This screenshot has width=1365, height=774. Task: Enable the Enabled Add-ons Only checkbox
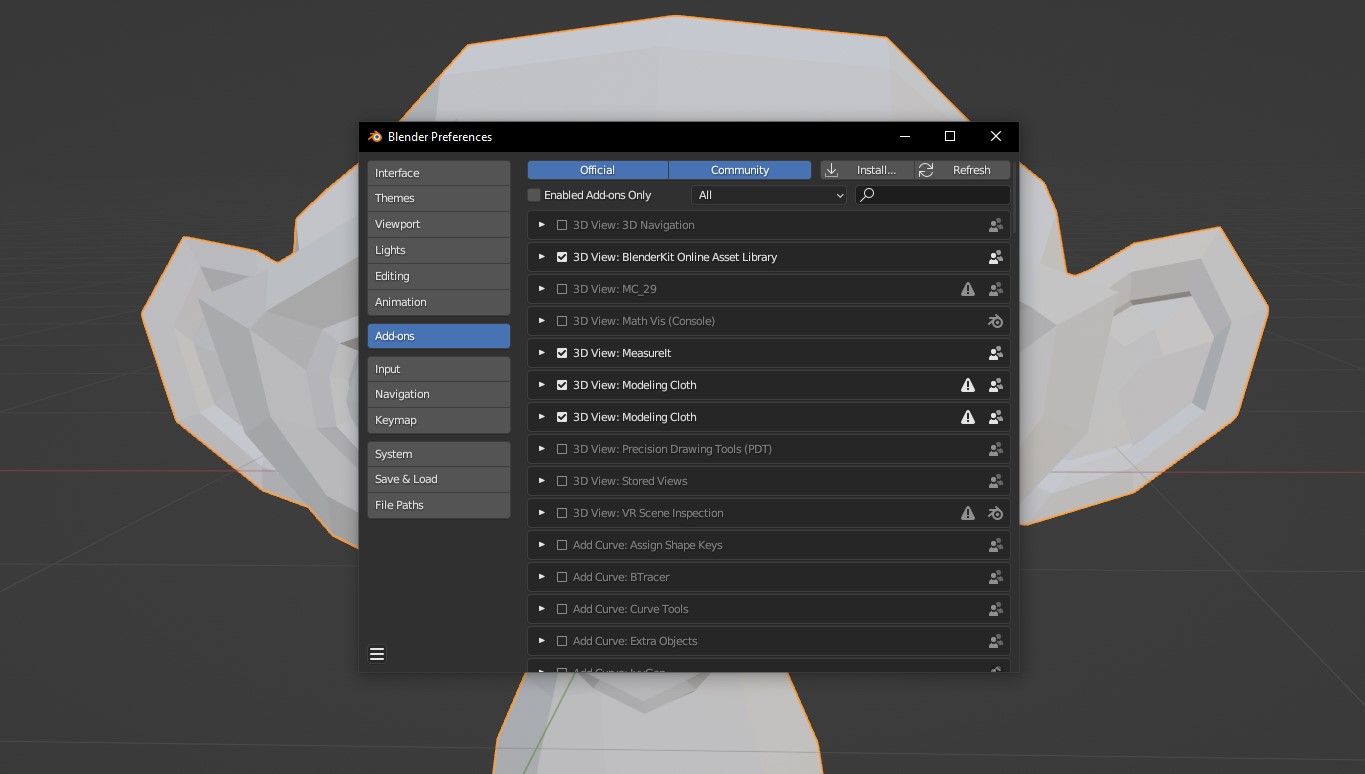534,194
